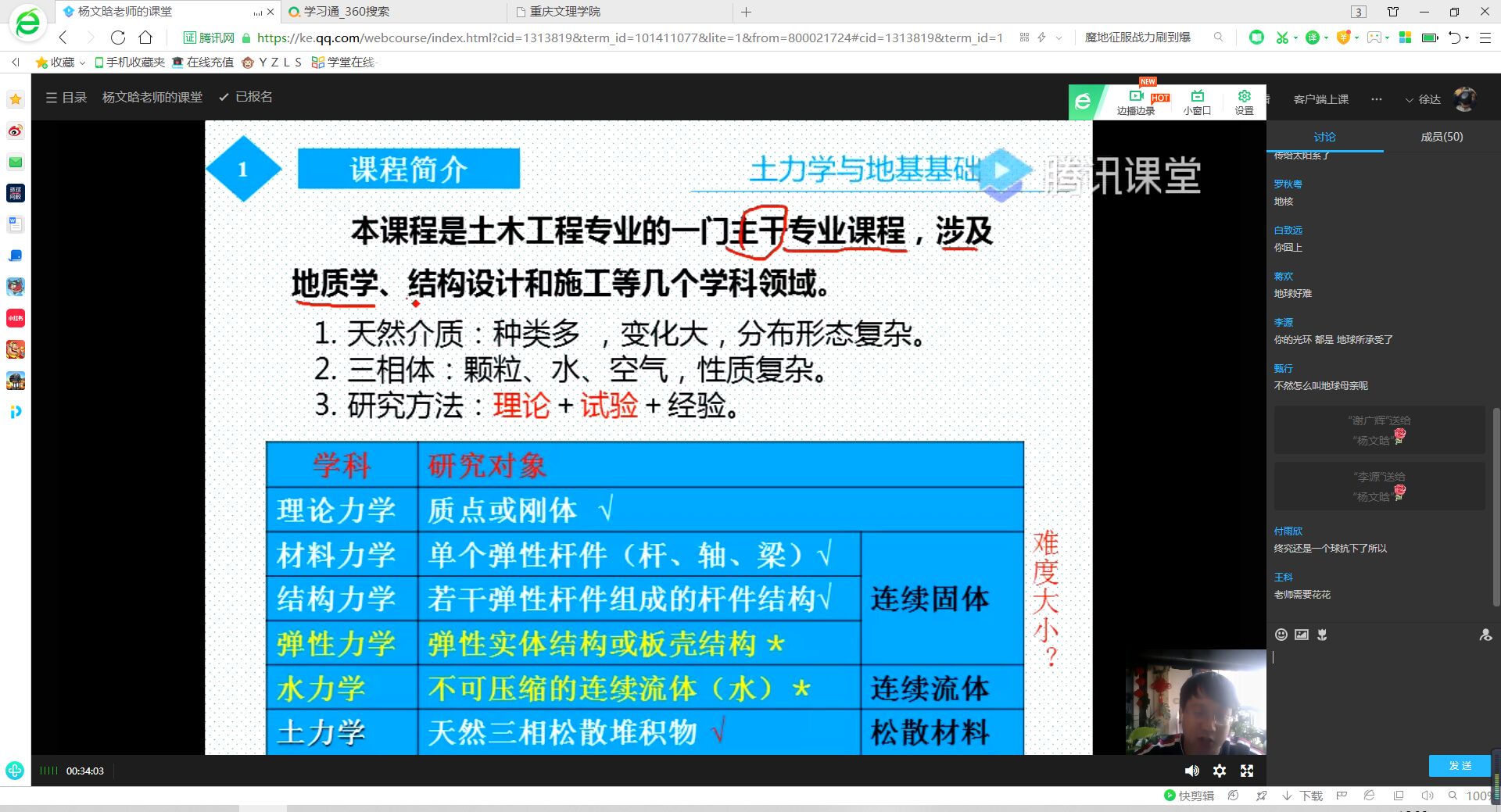
Task: Expand the 徐达 user account dropdown
Action: (1423, 99)
